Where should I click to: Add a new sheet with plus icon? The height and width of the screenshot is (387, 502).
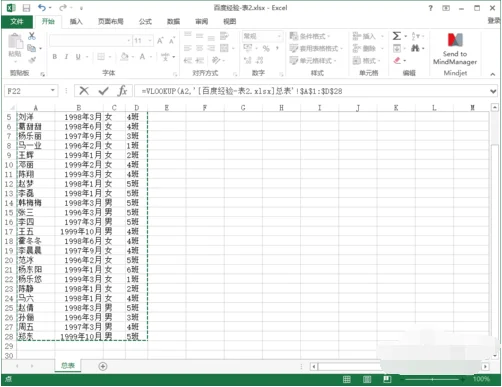click(103, 366)
